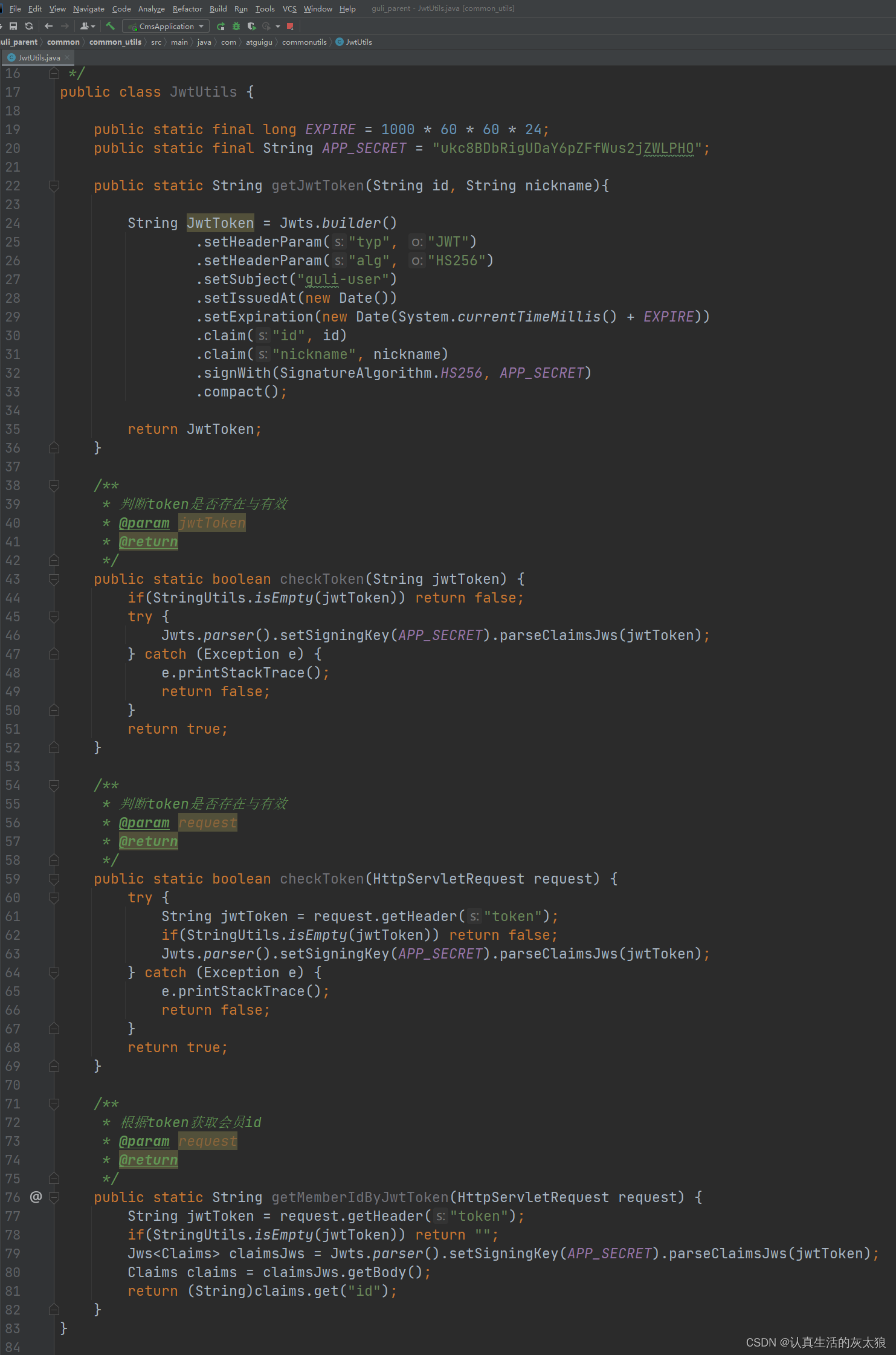
Task: Open the Help menu
Action: (x=347, y=8)
